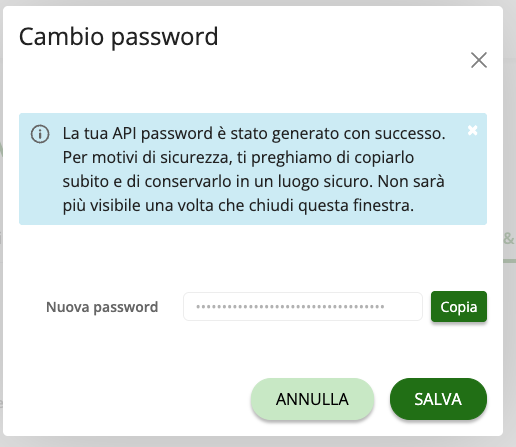Copy the new password with Copia
The width and height of the screenshot is (516, 447).
click(x=459, y=307)
